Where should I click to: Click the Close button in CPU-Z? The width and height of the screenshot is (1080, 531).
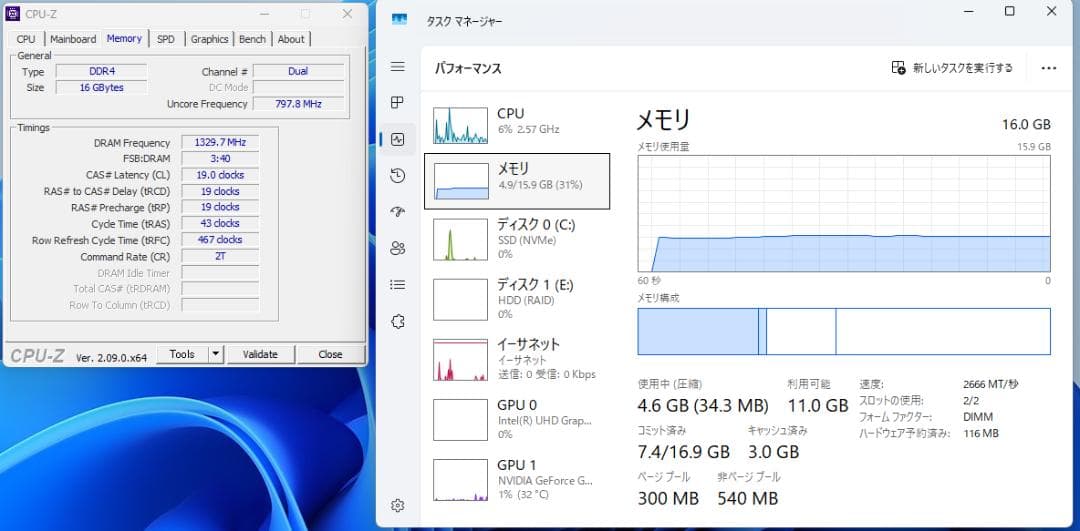[x=331, y=354]
